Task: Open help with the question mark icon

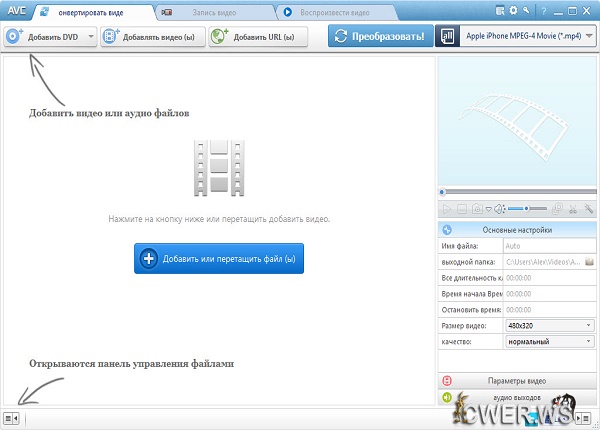Action: [543, 11]
